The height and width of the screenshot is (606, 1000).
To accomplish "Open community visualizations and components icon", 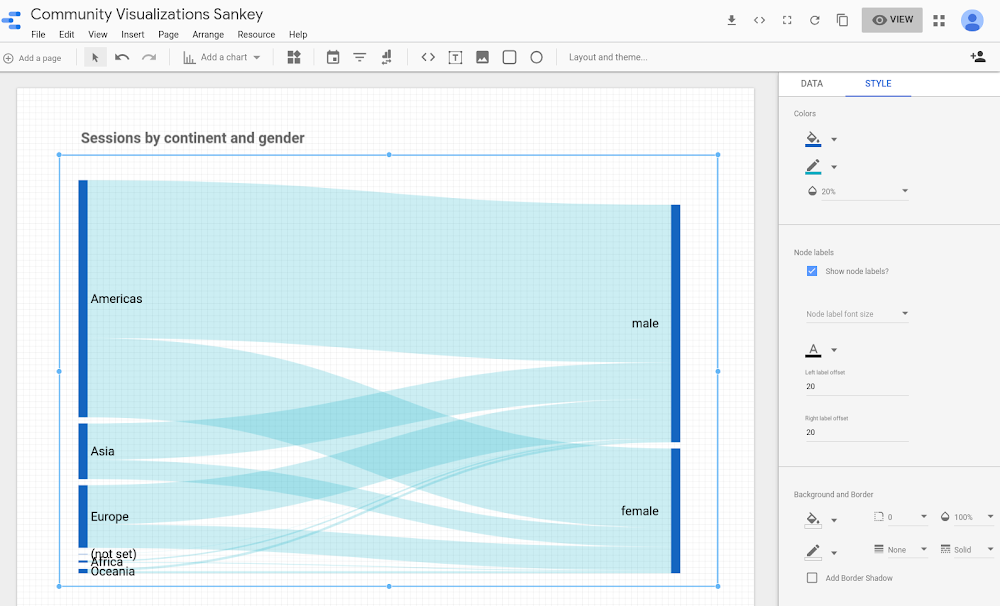I will tap(294, 57).
